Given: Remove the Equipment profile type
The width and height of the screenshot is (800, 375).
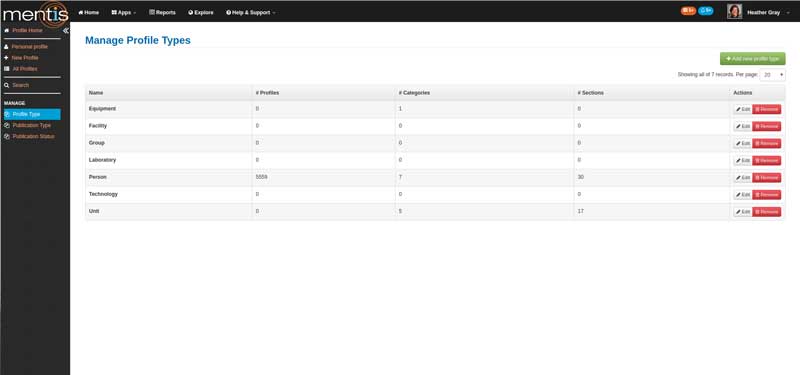Looking at the screenshot, I should [766, 109].
